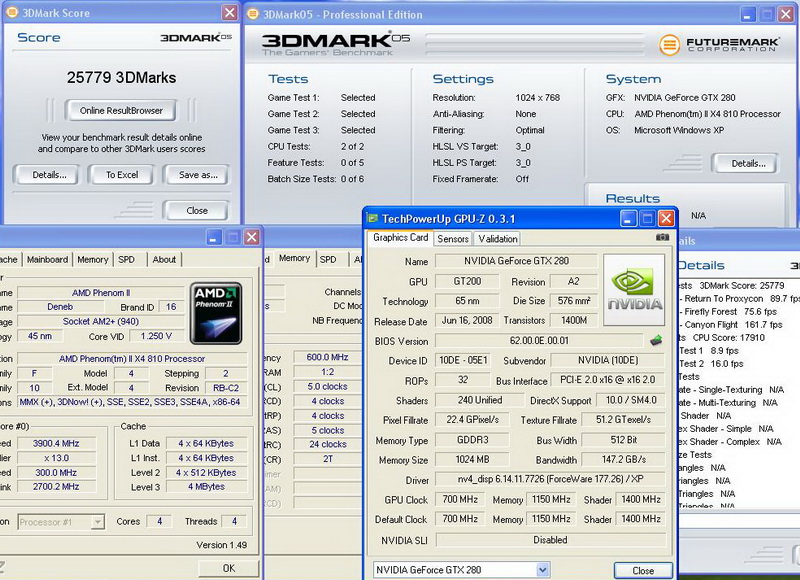The height and width of the screenshot is (580, 800).
Task: Click the Close button in GPU-Z
Action: pyautogui.click(x=643, y=570)
